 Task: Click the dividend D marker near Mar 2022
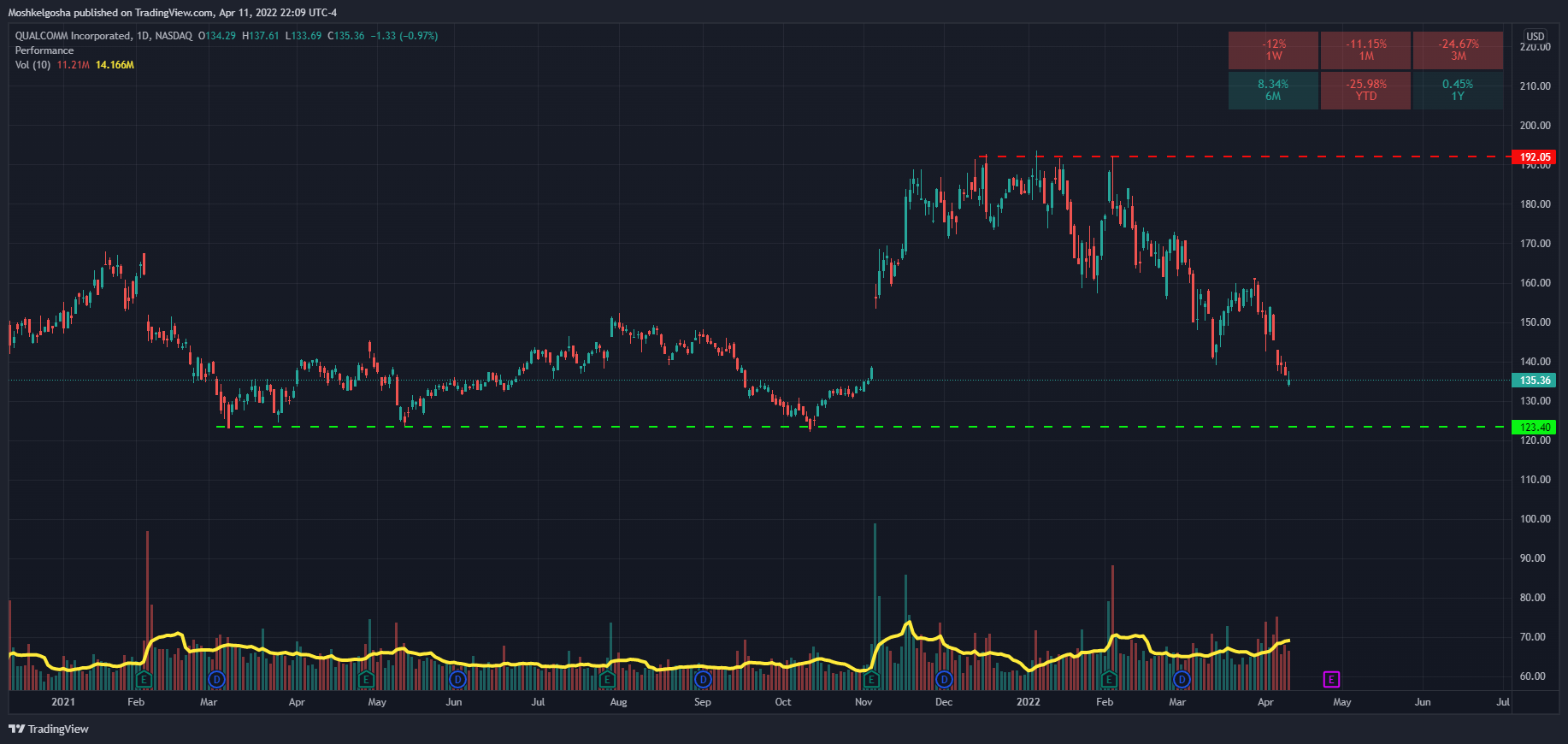pos(1182,680)
